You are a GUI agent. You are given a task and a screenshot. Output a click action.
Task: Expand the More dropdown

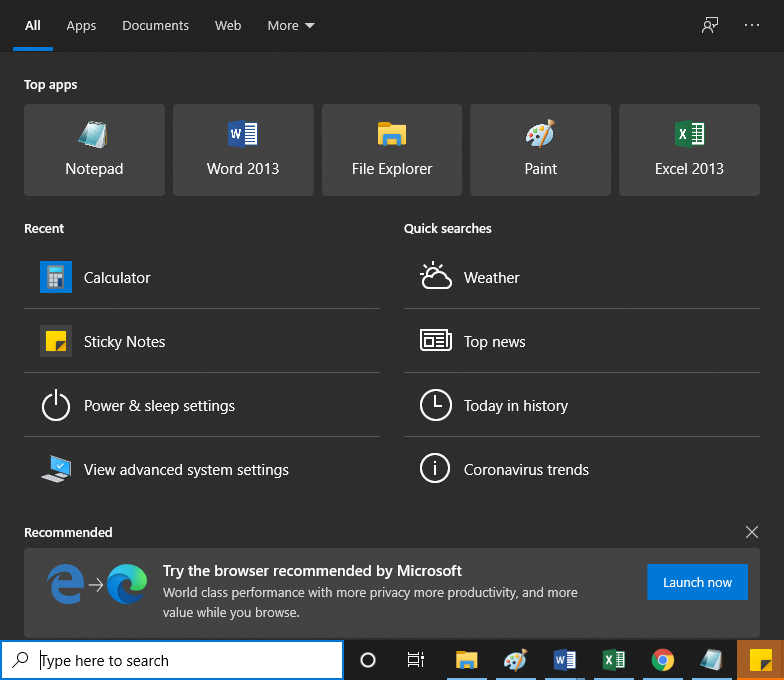click(290, 26)
